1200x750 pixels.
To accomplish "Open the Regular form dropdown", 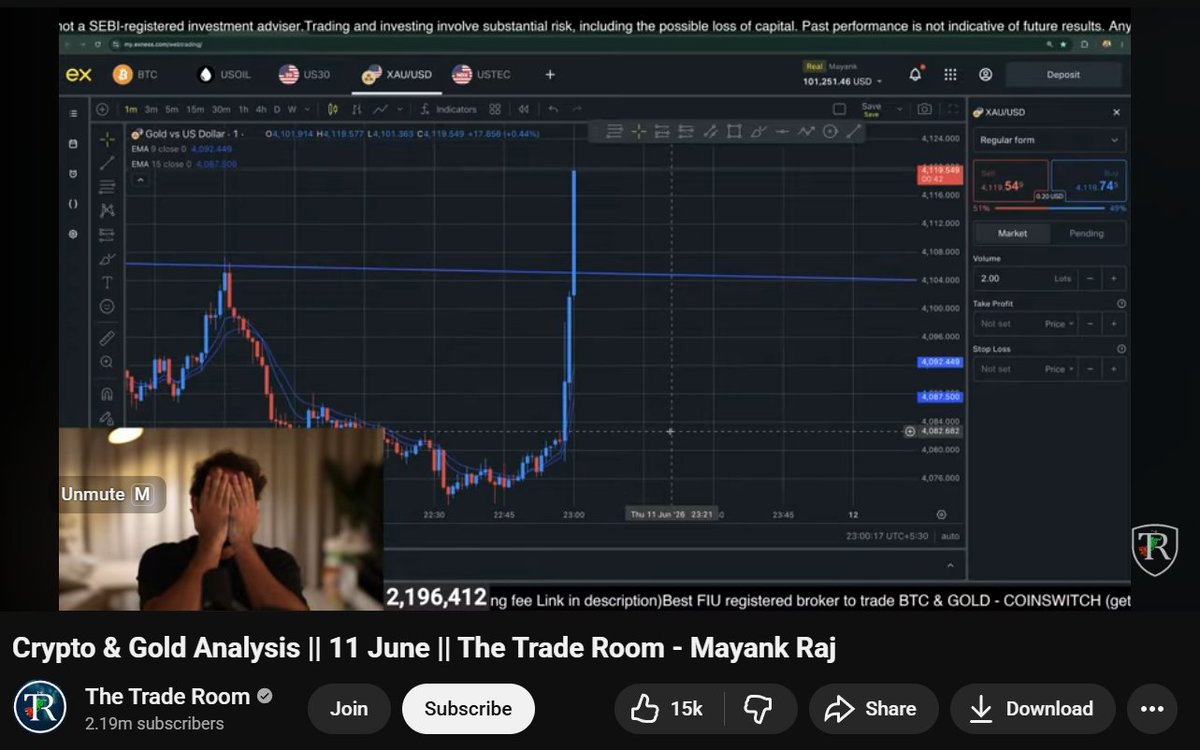I will pyautogui.click(x=1049, y=140).
